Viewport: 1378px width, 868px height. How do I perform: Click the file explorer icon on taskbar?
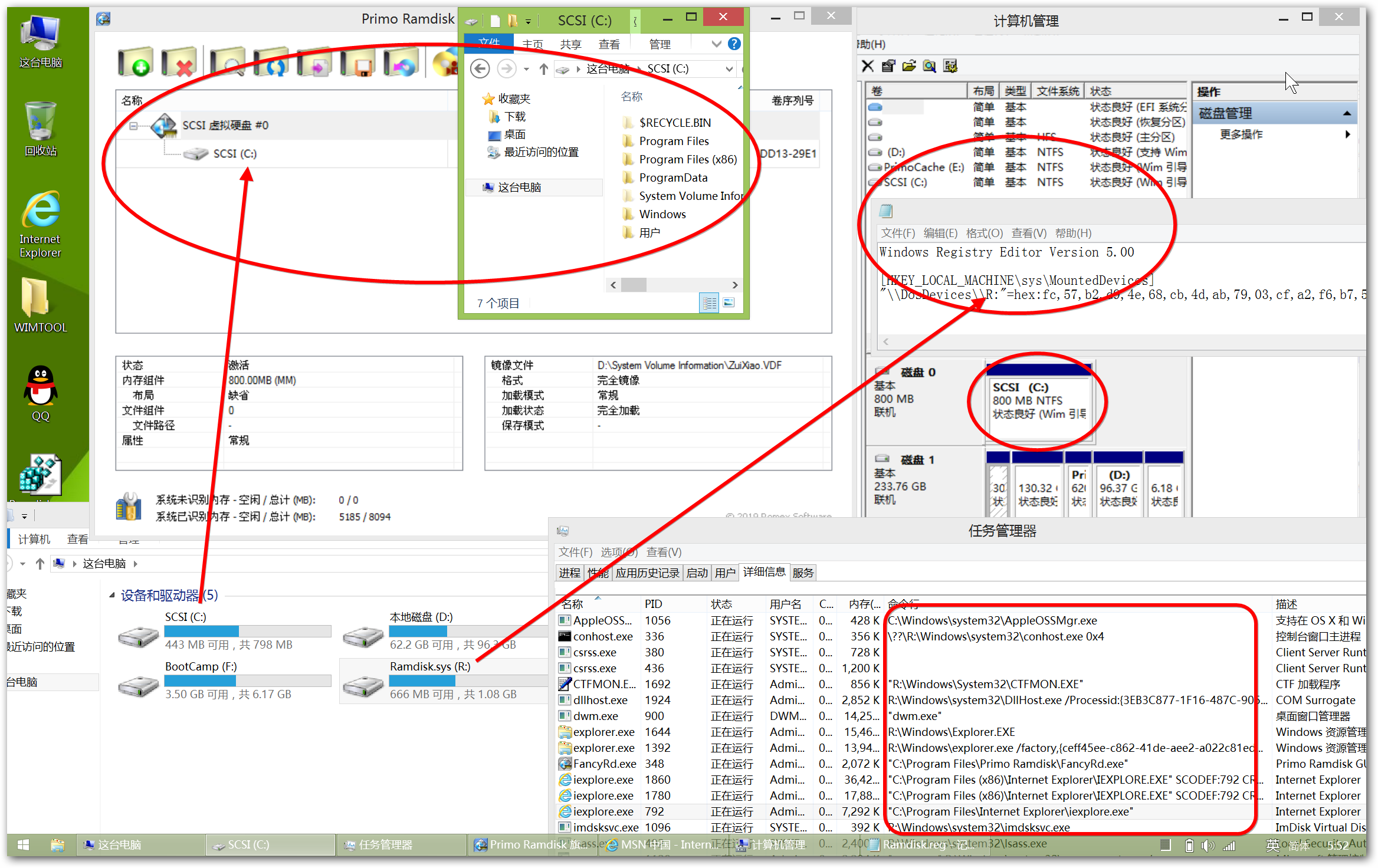[x=57, y=844]
